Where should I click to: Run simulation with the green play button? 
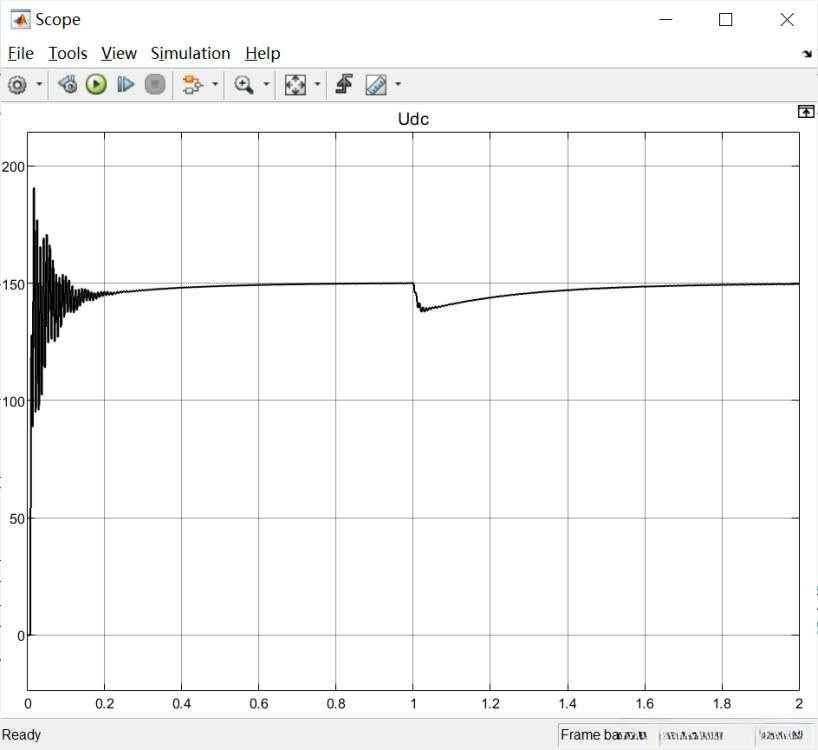click(96, 84)
